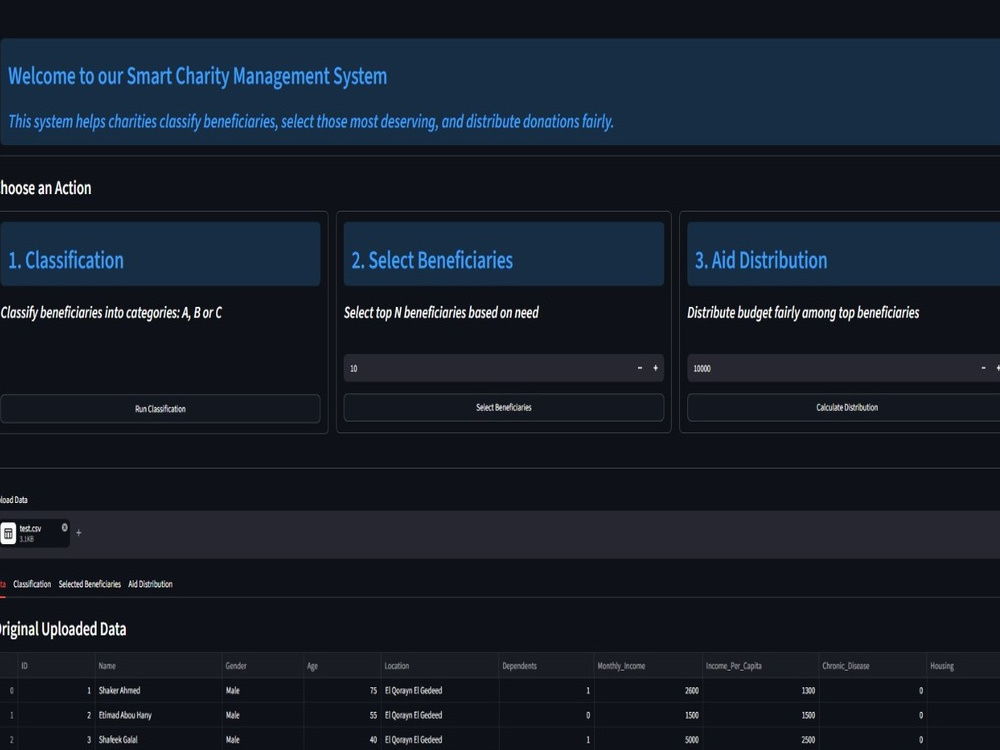Image resolution: width=1000 pixels, height=750 pixels.
Task: Switch to the Aid Distribution tab
Action: [151, 584]
